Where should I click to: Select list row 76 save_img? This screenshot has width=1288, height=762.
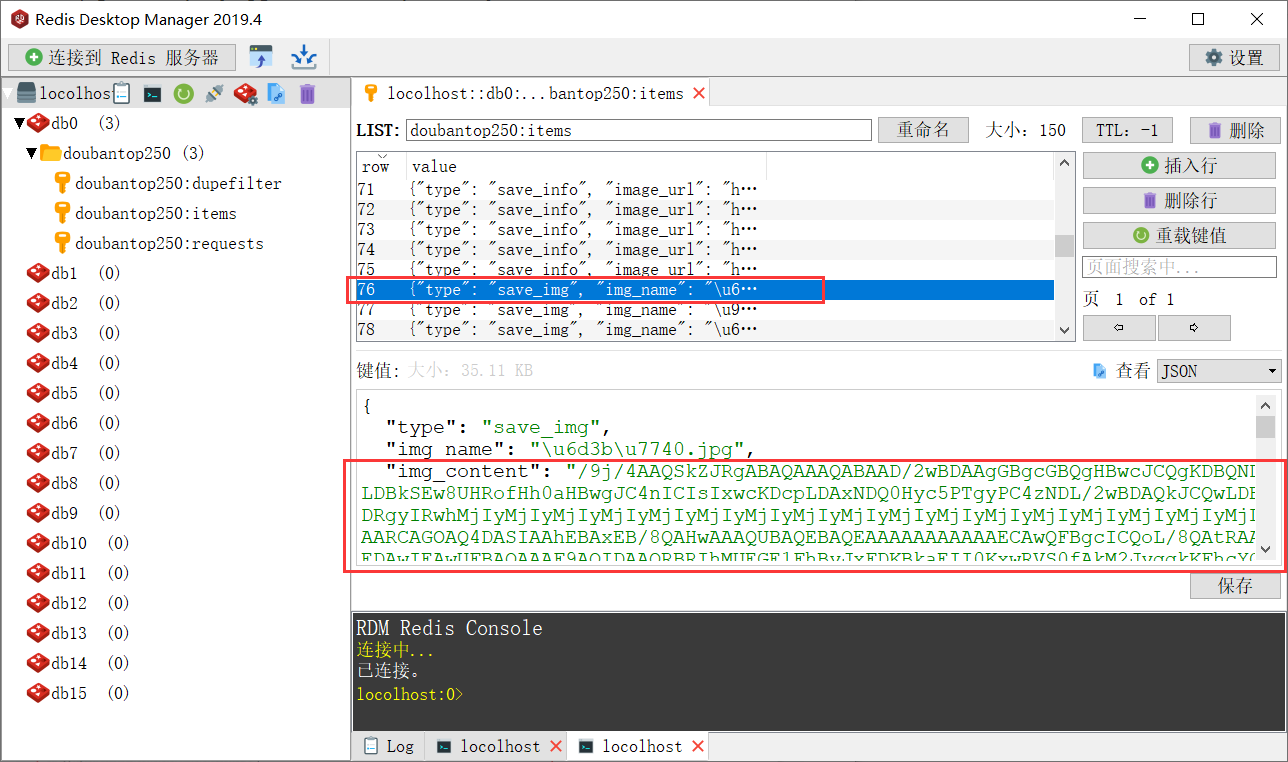pyautogui.click(x=705, y=290)
